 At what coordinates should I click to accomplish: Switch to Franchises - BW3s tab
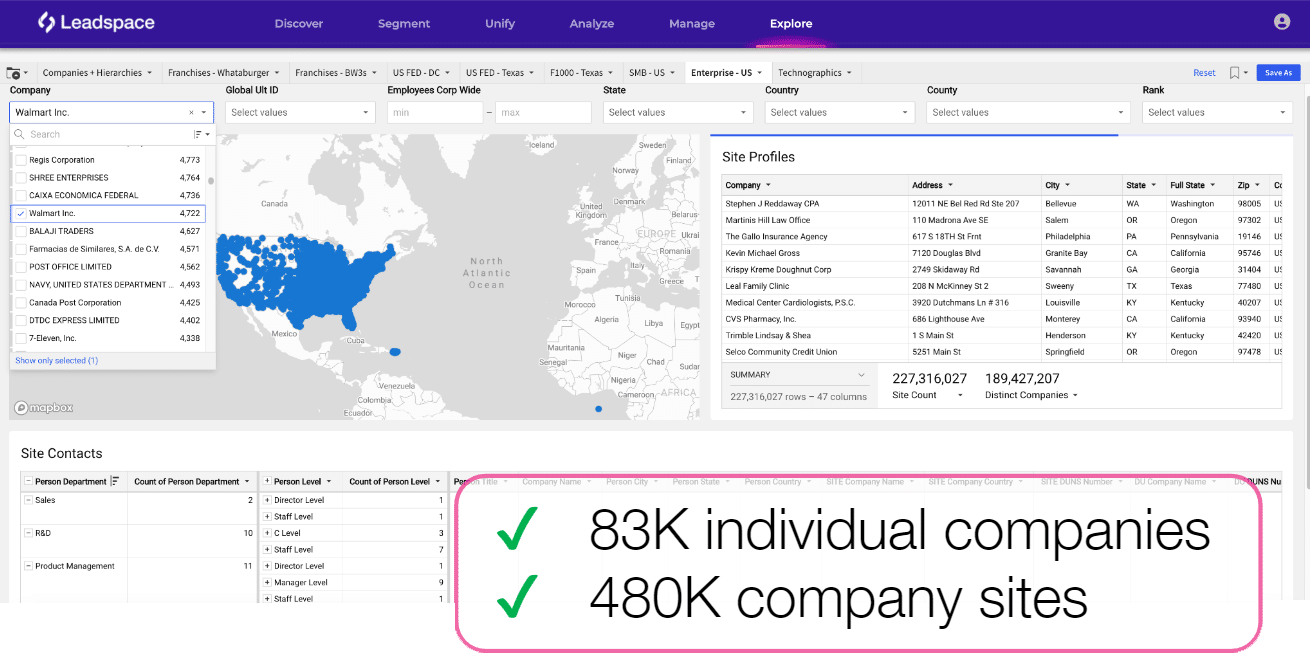337,73
